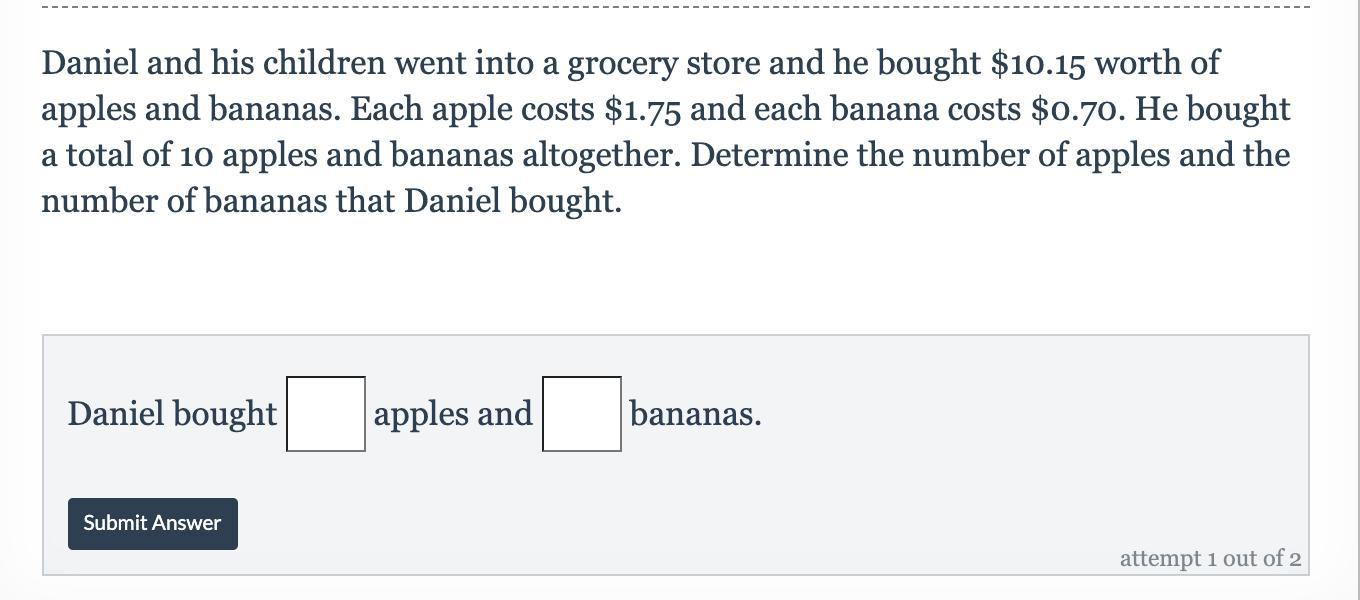This screenshot has width=1360, height=600.
Task: Click the 'bananas.' label after second box
Action: pyautogui.click(x=696, y=413)
